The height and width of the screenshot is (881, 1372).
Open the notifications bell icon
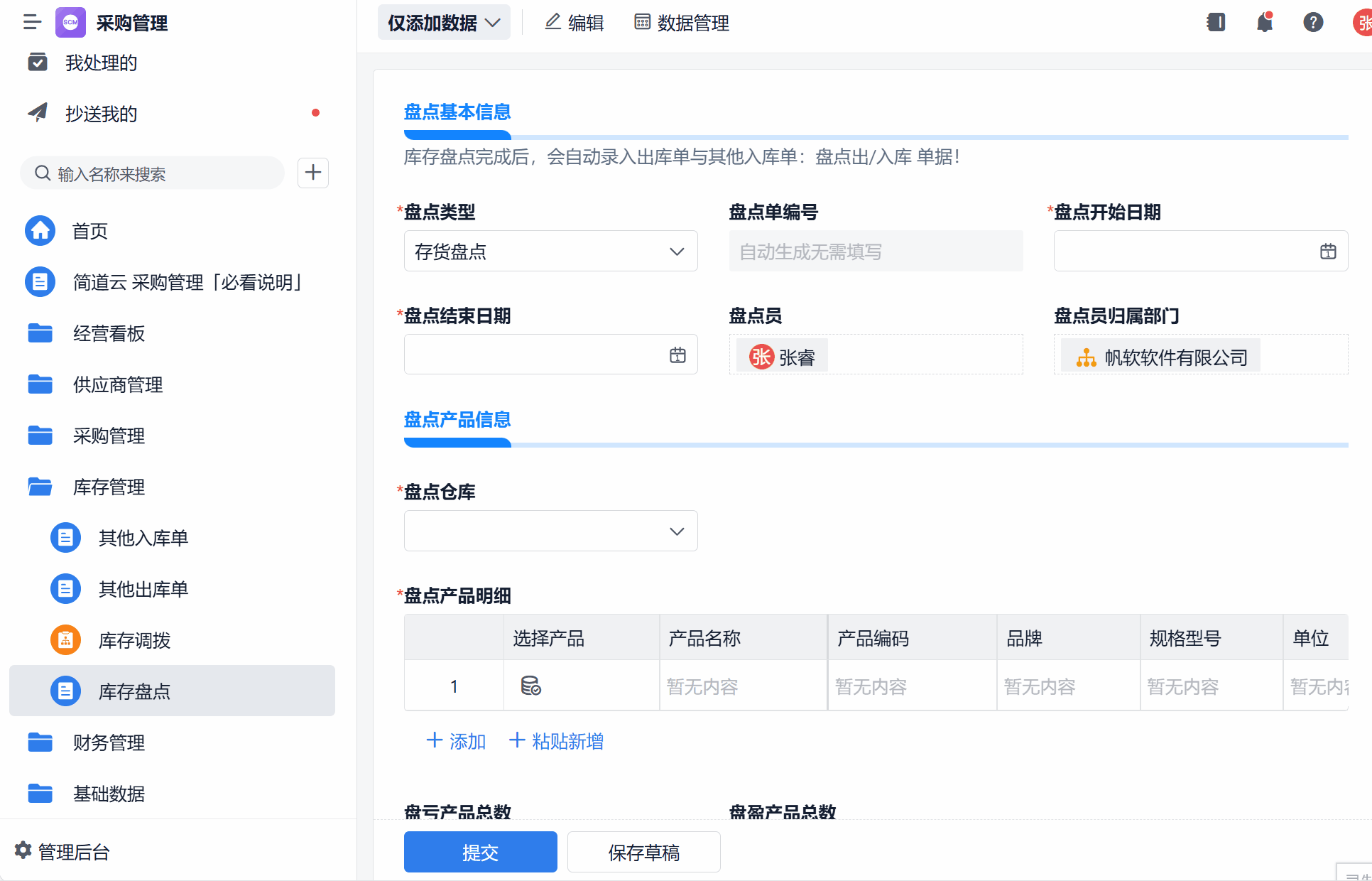pyautogui.click(x=1264, y=23)
